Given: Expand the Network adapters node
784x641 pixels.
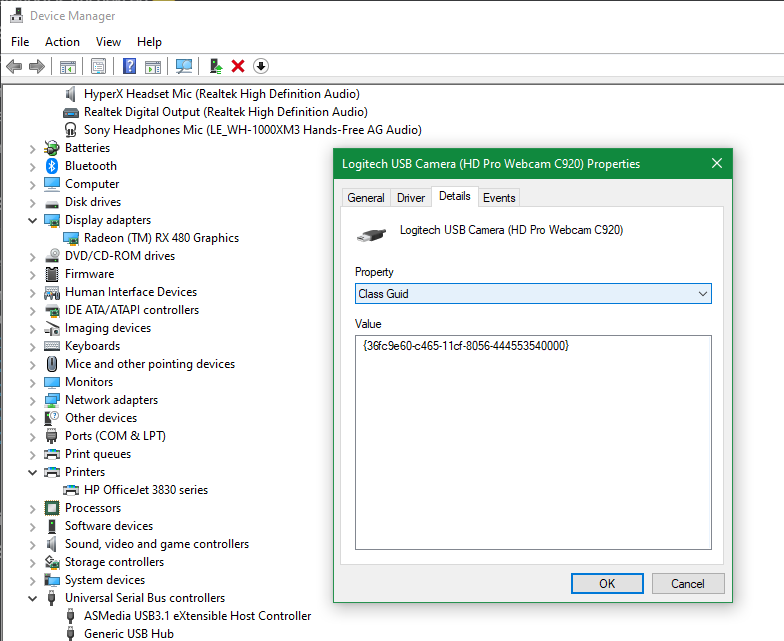Looking at the screenshot, I should click(x=32, y=400).
